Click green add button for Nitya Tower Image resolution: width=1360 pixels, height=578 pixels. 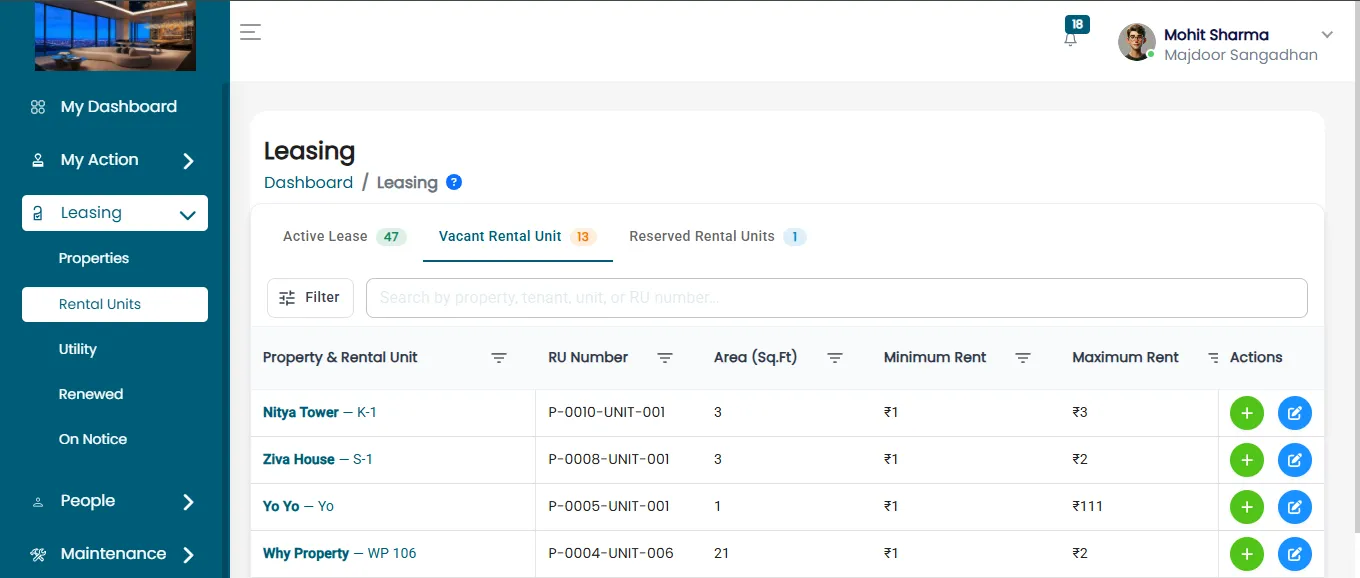click(1247, 413)
